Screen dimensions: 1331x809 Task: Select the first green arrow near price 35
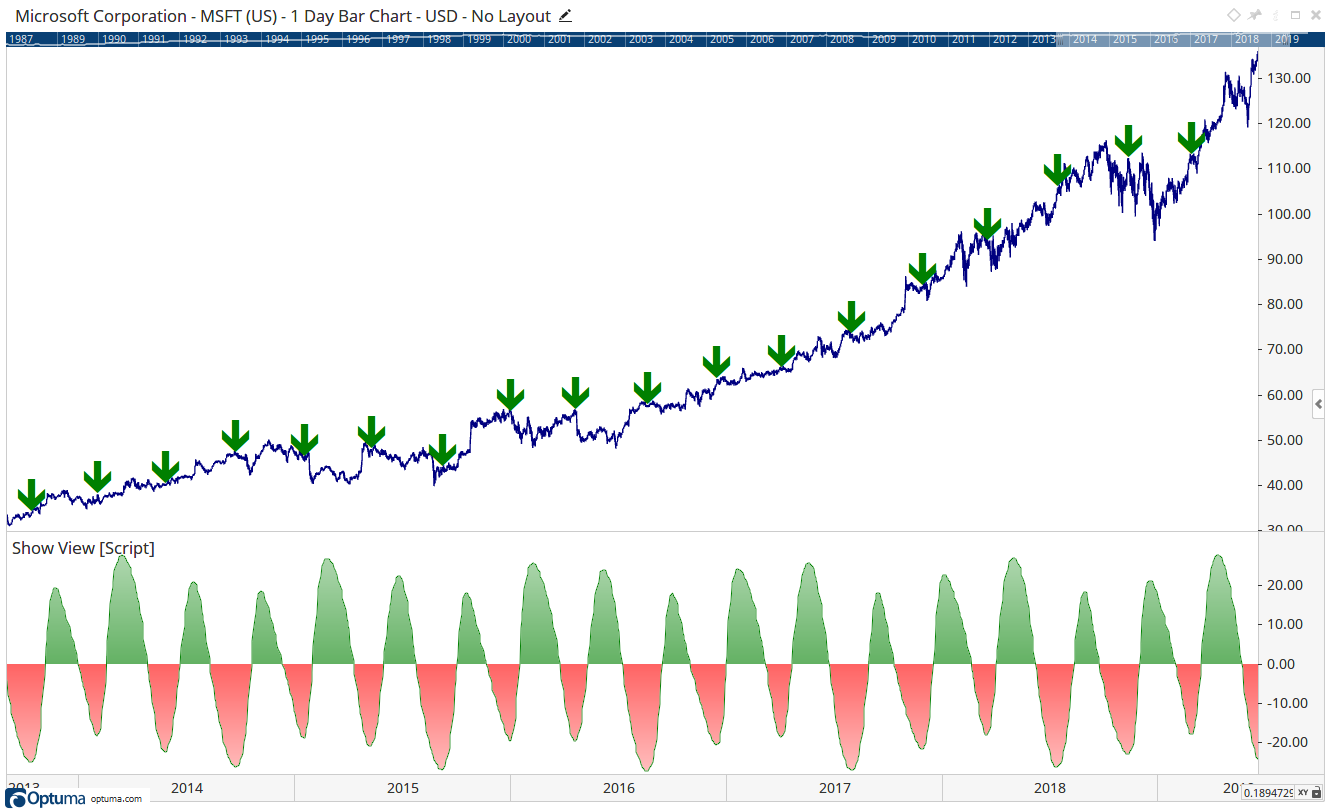pos(31,494)
